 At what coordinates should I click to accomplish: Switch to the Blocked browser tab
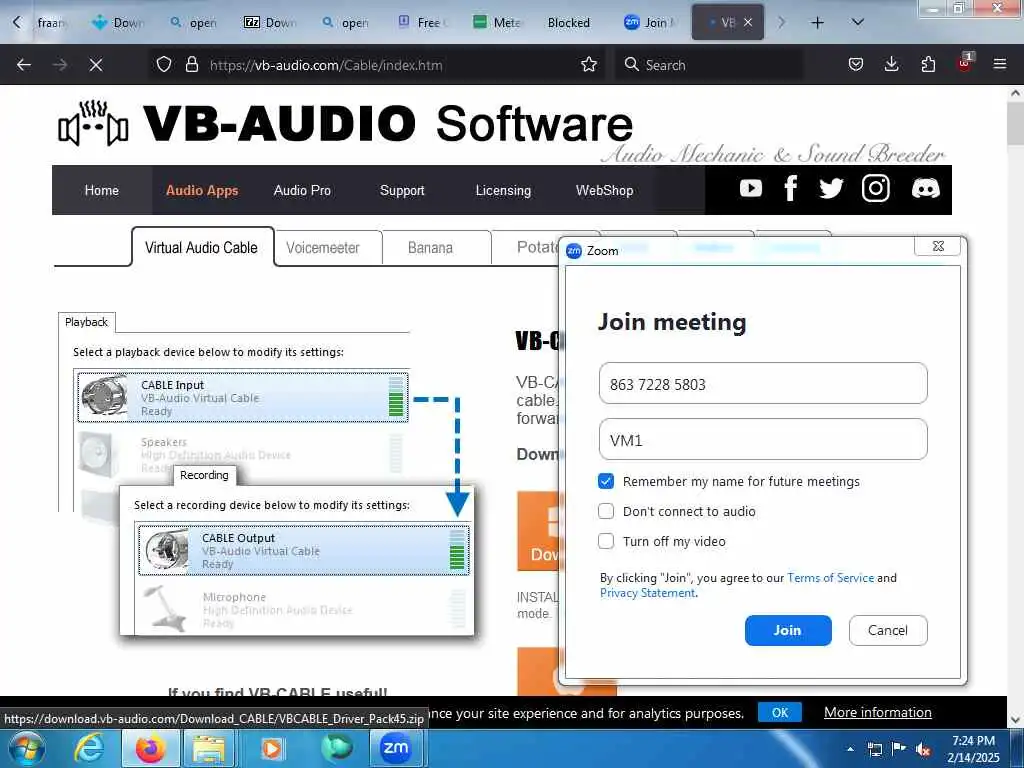point(569,22)
